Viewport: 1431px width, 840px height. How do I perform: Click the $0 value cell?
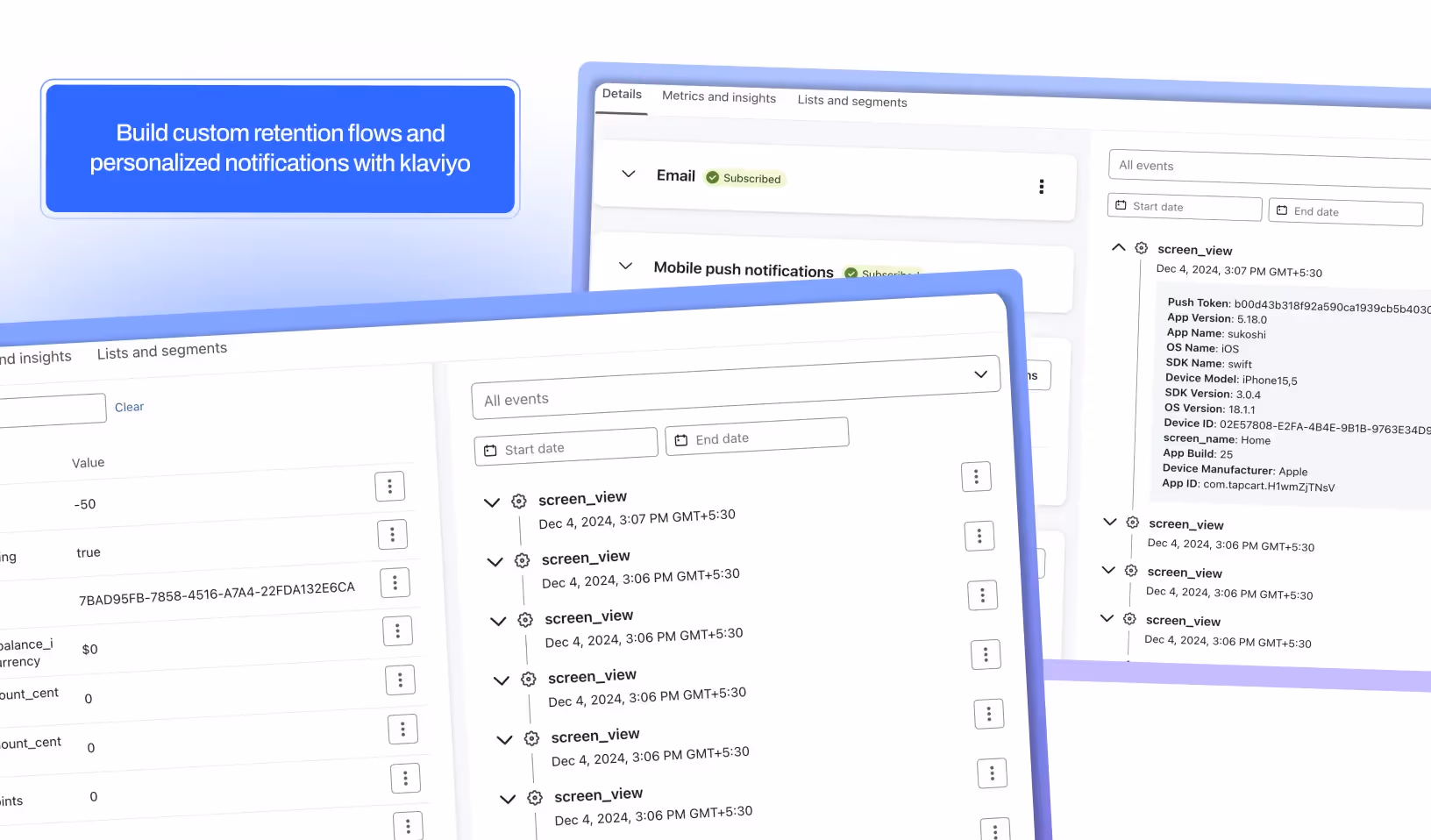click(89, 650)
